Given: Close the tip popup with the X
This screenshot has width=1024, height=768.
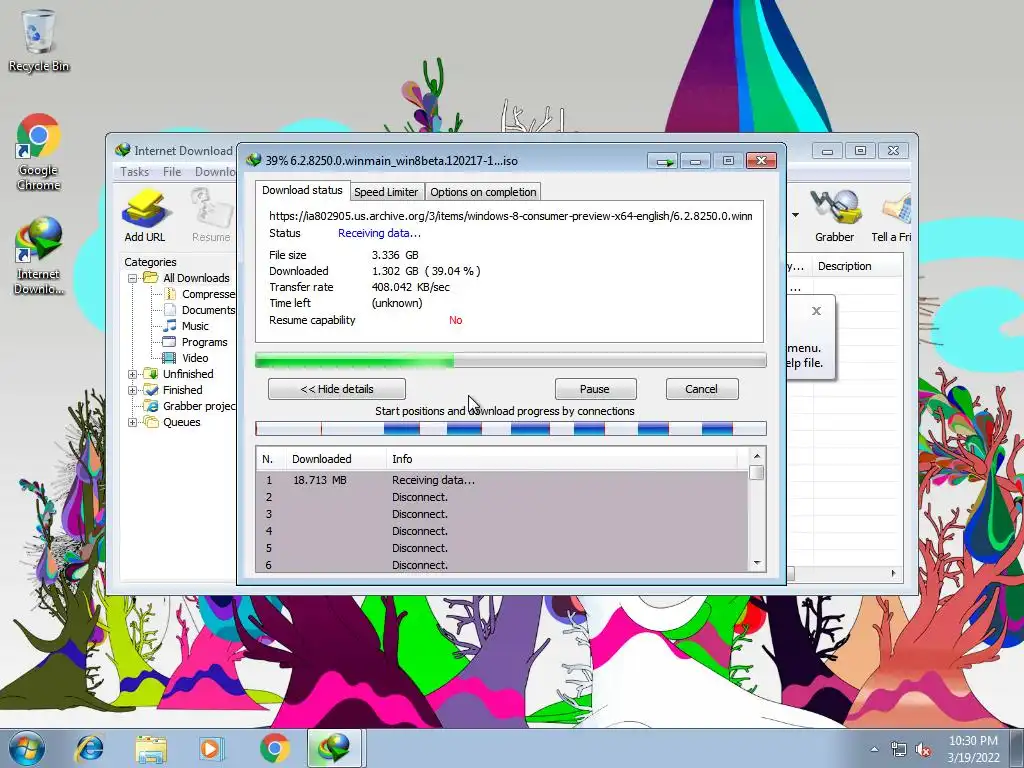Looking at the screenshot, I should click(x=816, y=311).
